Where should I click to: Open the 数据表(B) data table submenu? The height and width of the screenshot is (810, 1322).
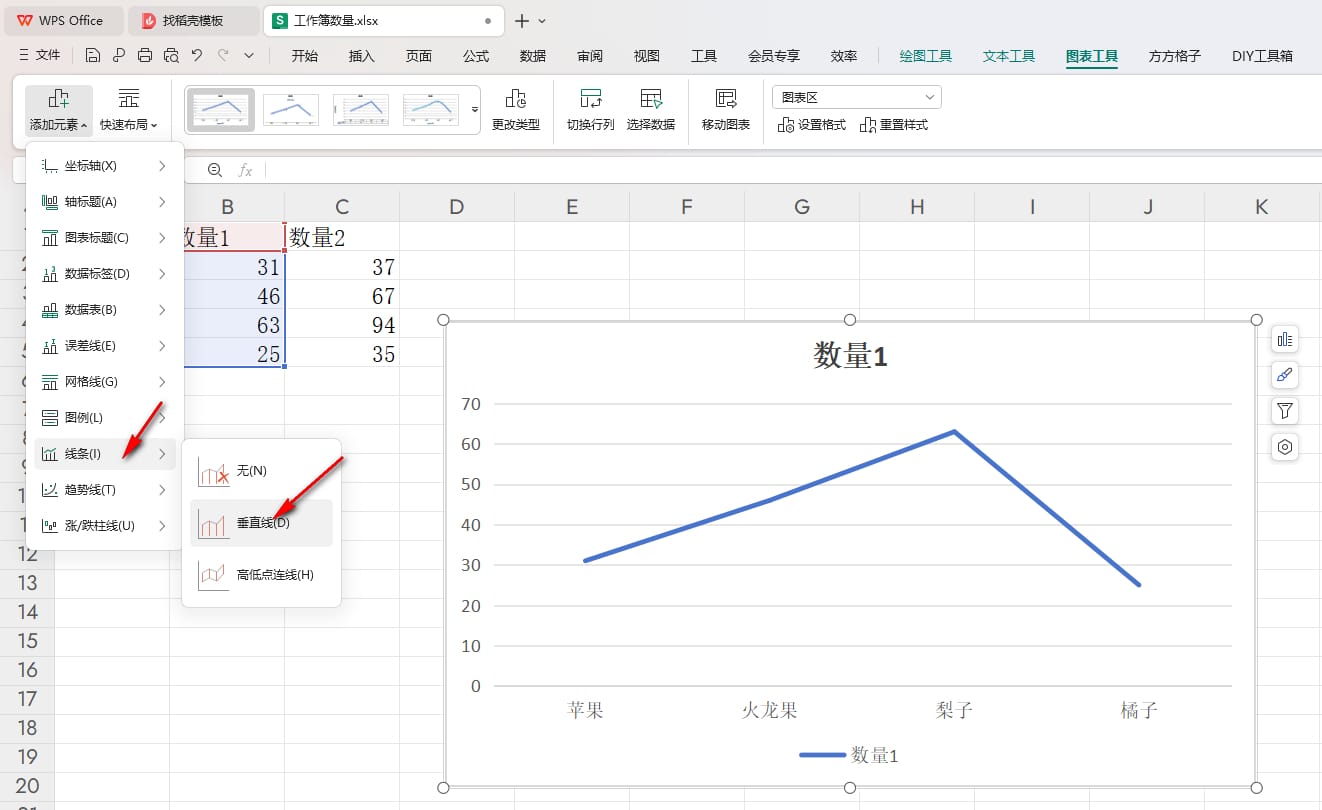click(105, 310)
